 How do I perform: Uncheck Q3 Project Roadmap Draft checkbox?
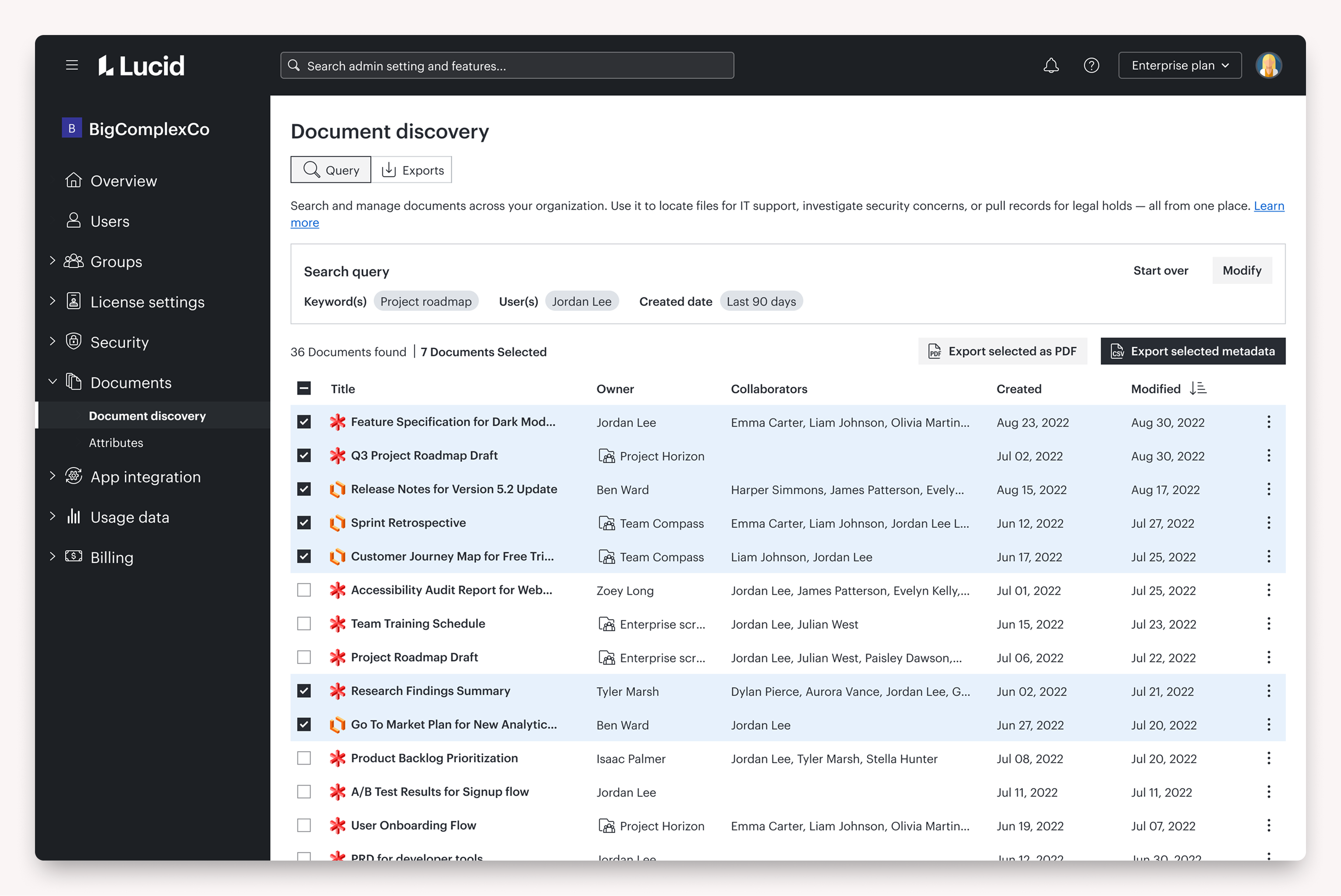pos(304,456)
